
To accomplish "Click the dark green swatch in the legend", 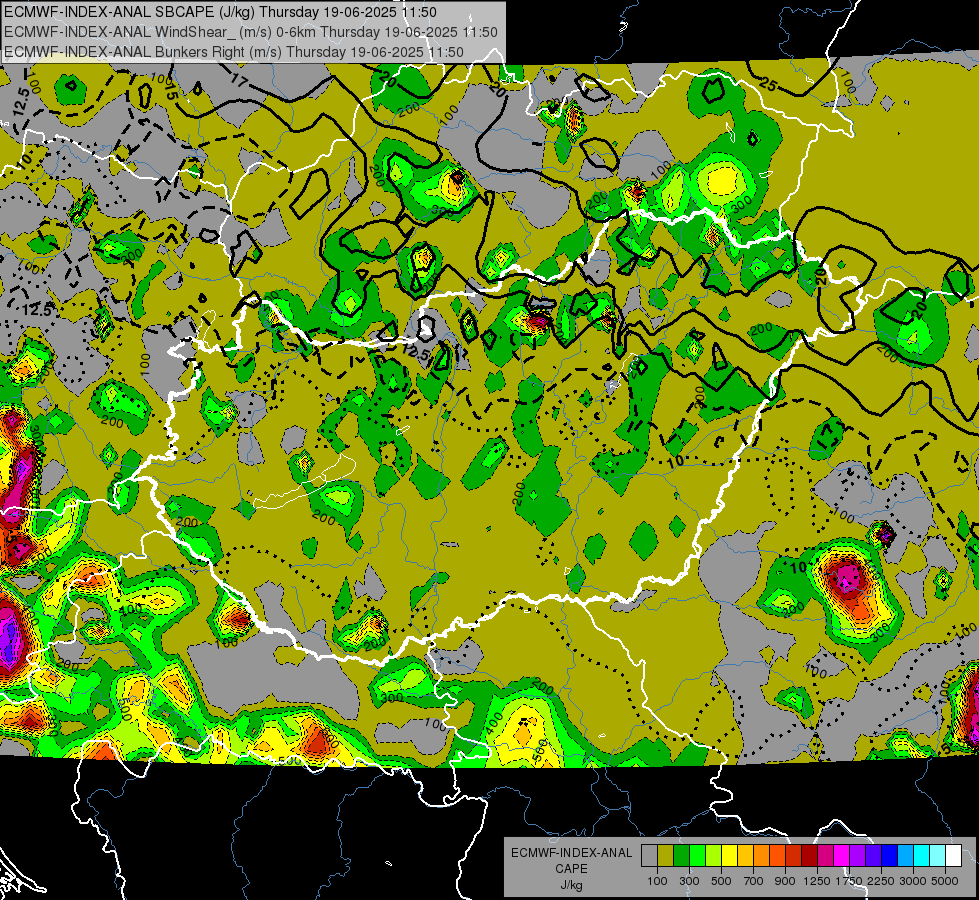I will 681,856.
